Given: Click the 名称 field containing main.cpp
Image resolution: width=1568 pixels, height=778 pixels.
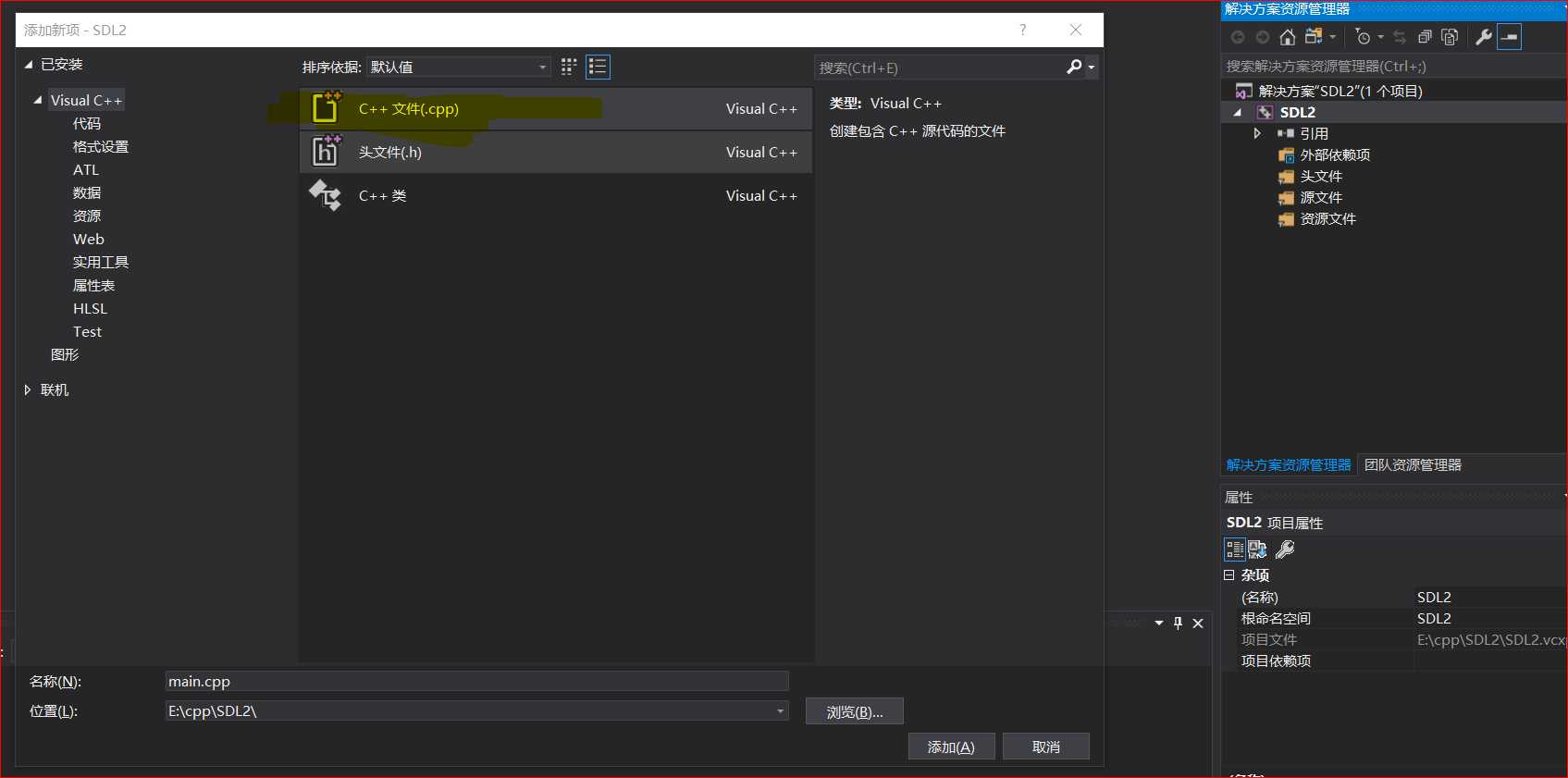Looking at the screenshot, I should click(476, 681).
